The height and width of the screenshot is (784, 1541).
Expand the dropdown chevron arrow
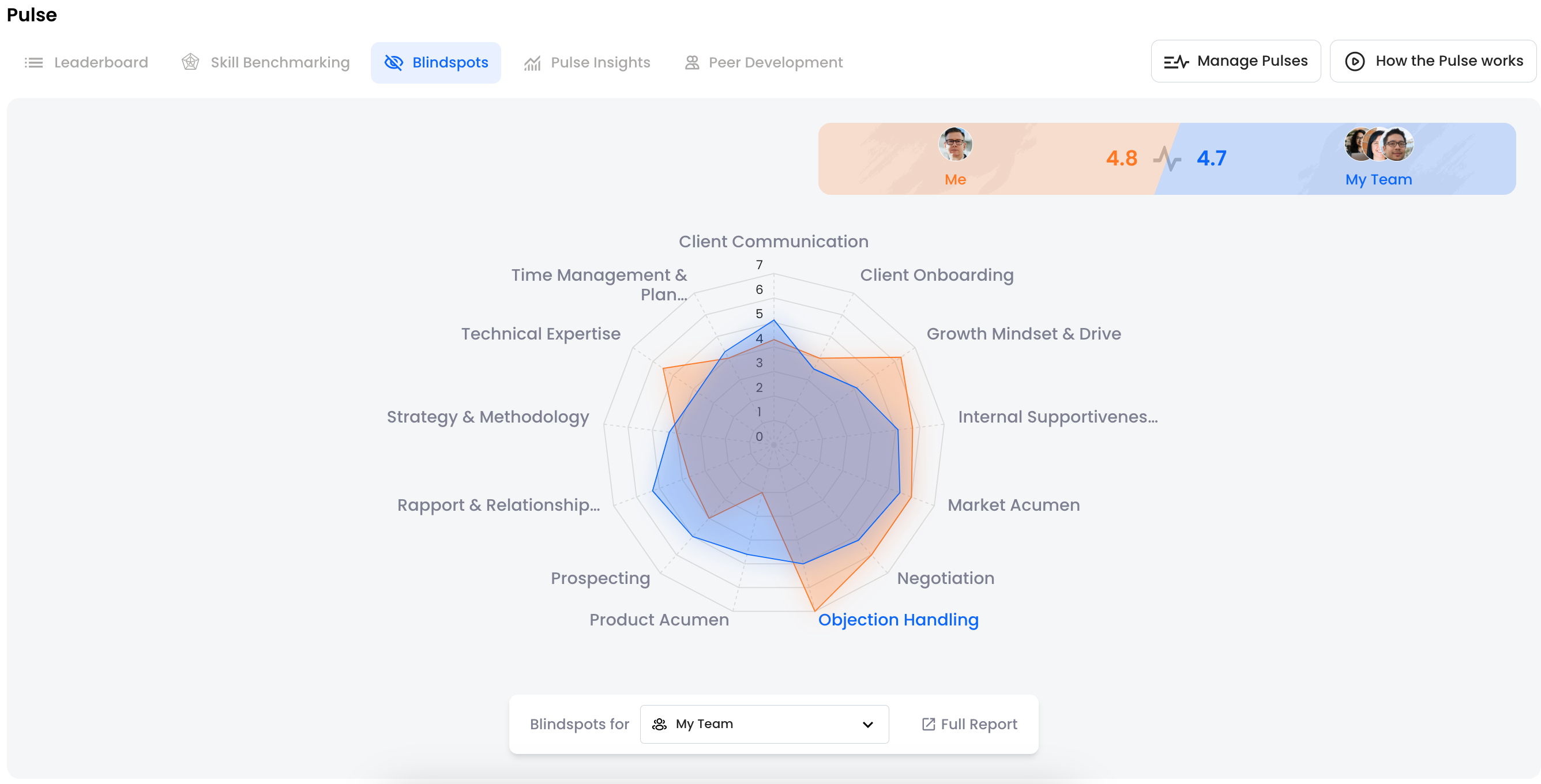click(x=867, y=725)
